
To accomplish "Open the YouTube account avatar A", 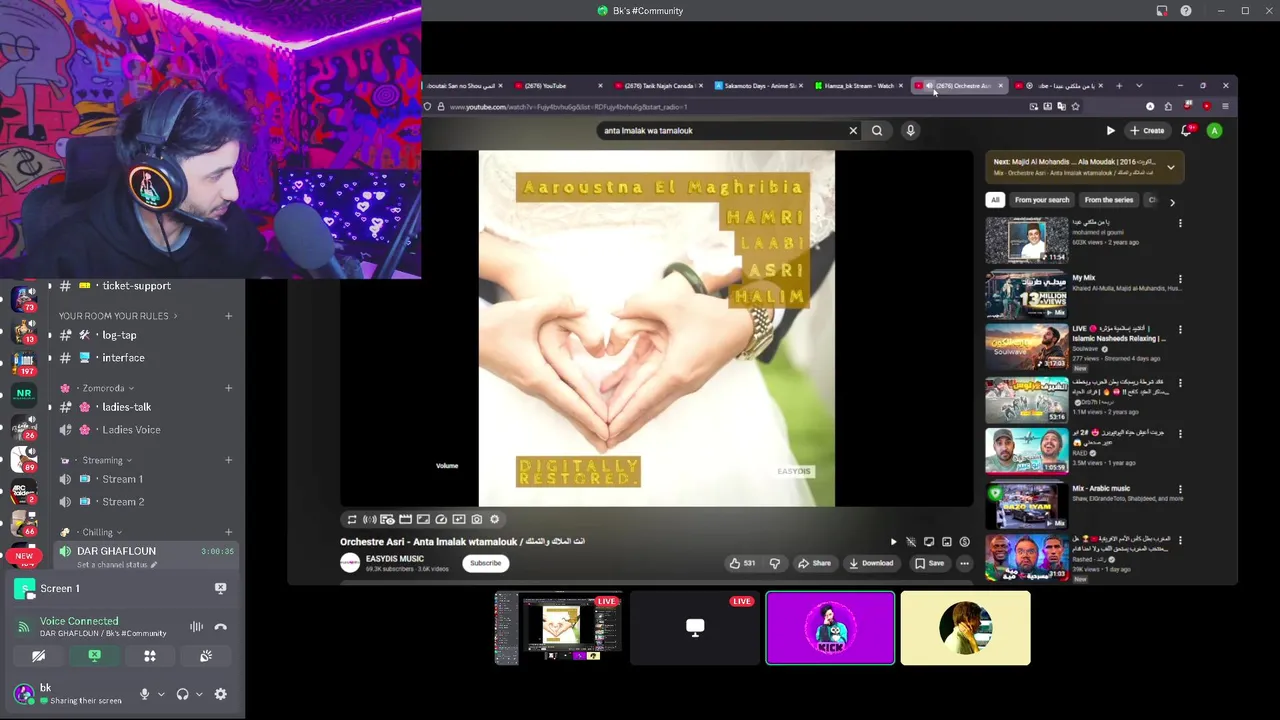I will [x=1214, y=130].
